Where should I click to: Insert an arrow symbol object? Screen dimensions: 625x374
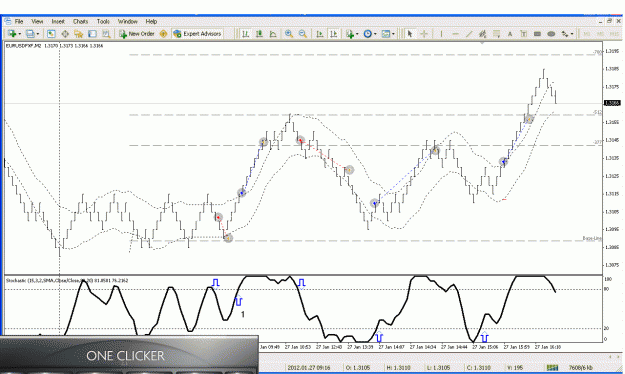(x=564, y=34)
